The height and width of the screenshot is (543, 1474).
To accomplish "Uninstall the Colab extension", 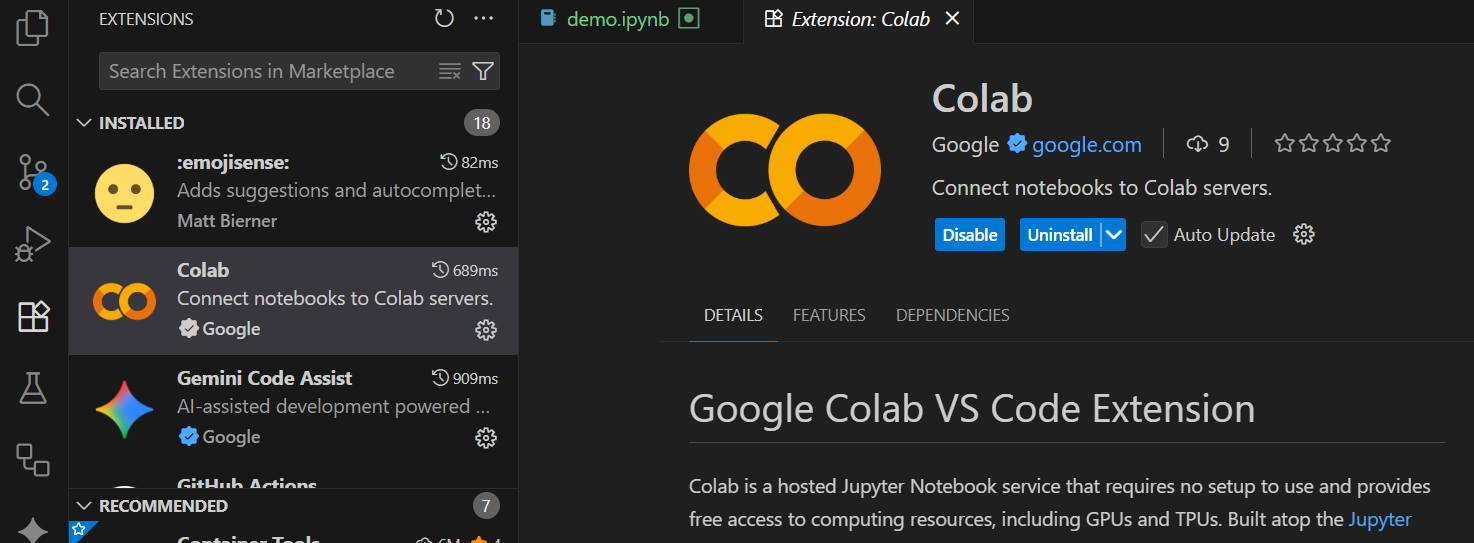I will tap(1060, 235).
